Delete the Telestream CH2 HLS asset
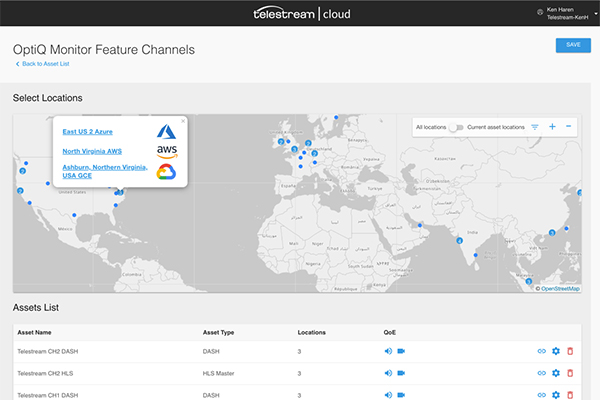600x400 pixels. (x=570, y=373)
